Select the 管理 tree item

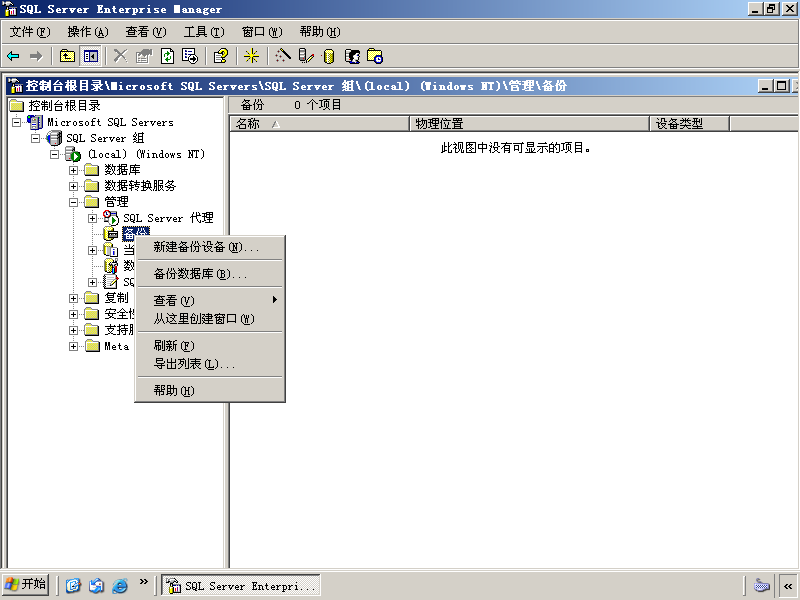(116, 202)
